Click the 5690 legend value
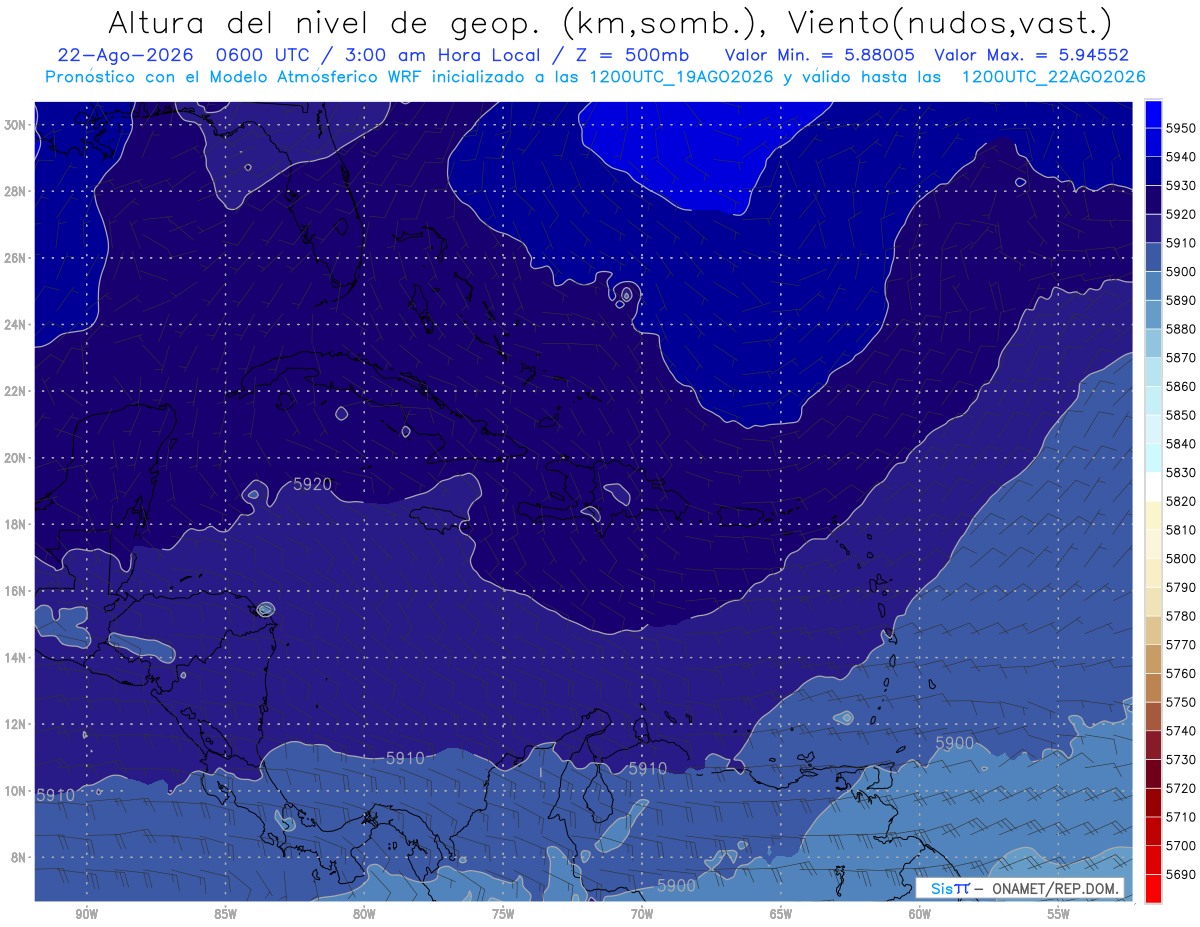Screen dimensions: 1200x927 (1181, 873)
